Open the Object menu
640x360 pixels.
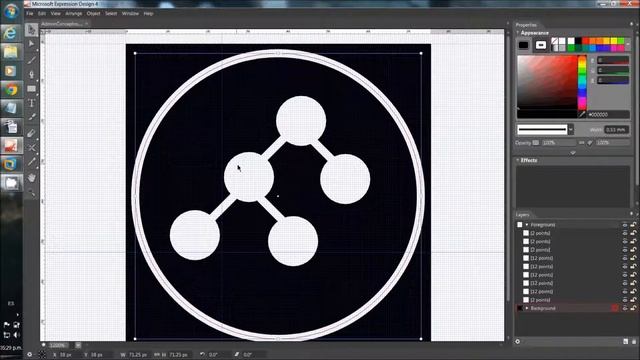[x=93, y=13]
